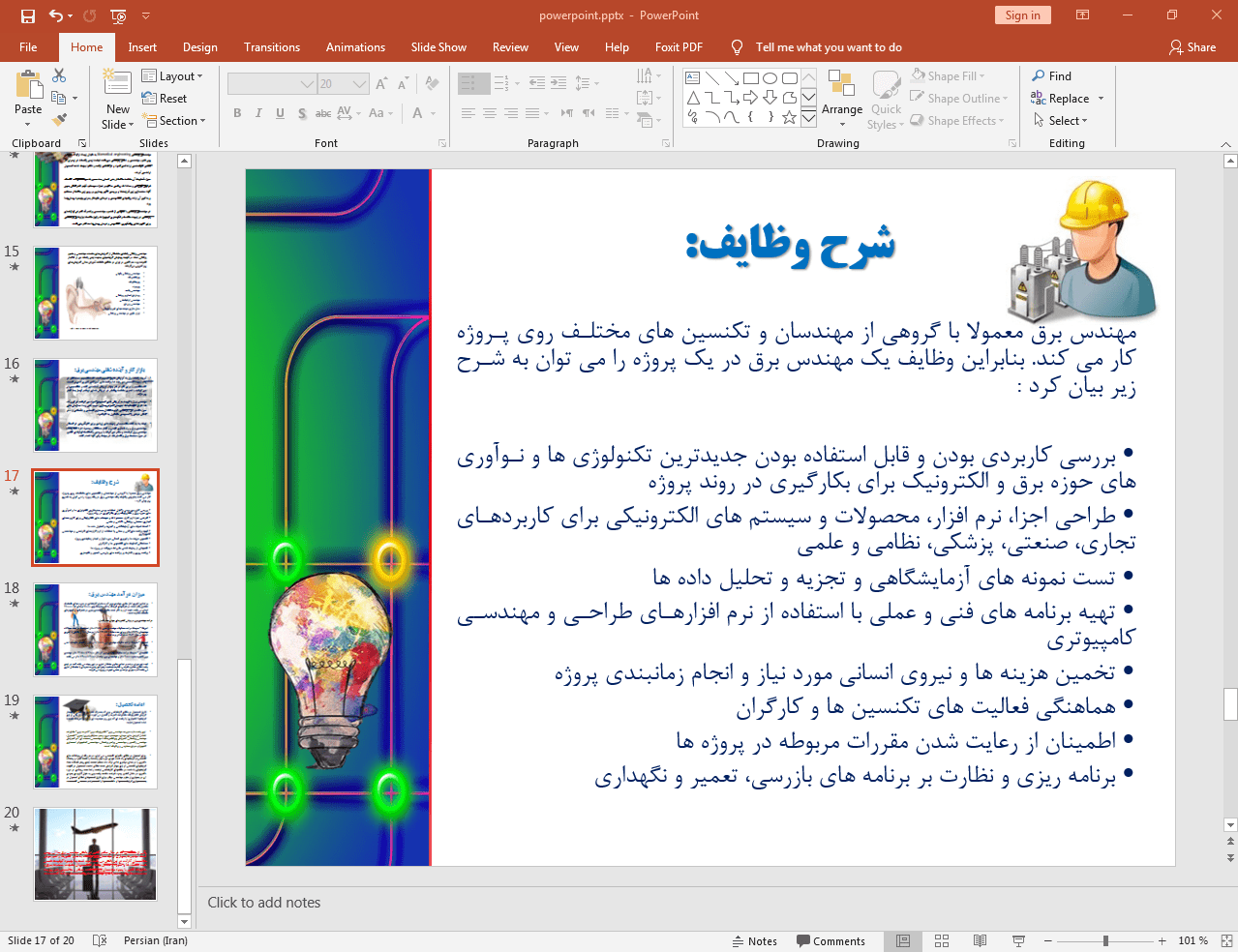Clear all formatting with the eraser icon
The height and width of the screenshot is (952, 1238).
coord(432,84)
